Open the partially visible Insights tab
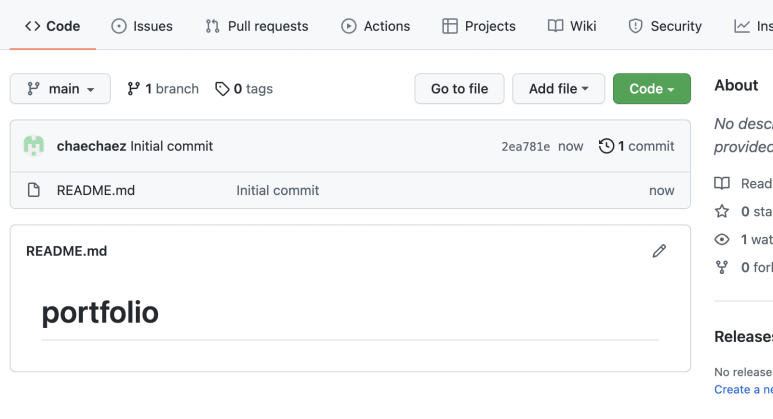The width and height of the screenshot is (773, 419). (x=753, y=26)
